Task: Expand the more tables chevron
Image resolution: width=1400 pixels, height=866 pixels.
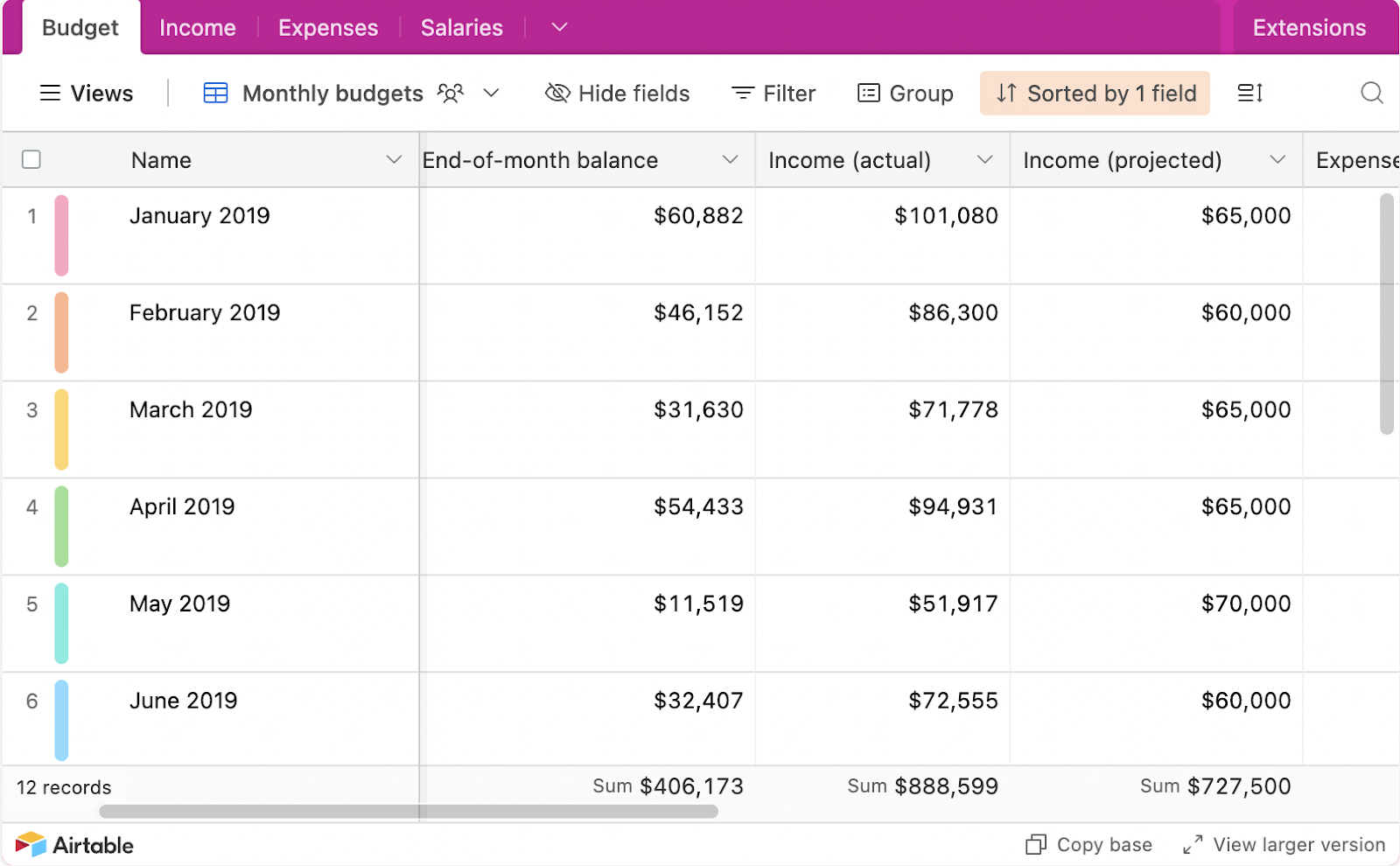Action: pos(559,27)
